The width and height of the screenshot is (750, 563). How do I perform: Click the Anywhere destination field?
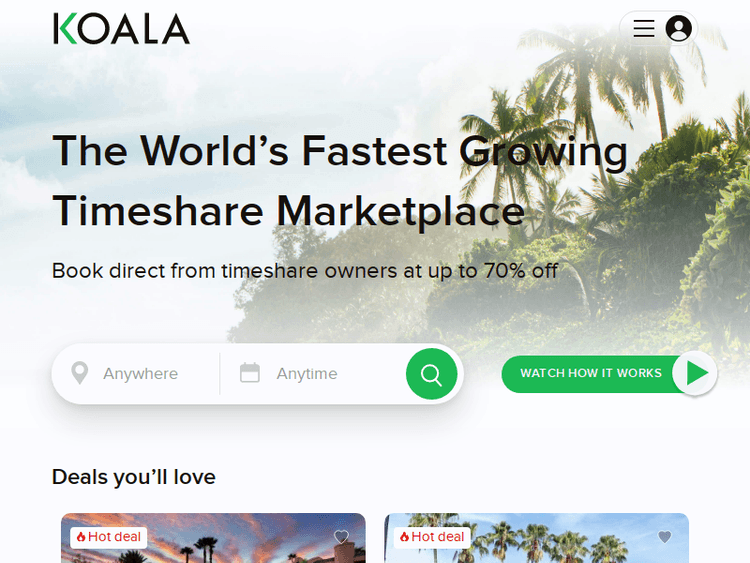[x=140, y=374]
